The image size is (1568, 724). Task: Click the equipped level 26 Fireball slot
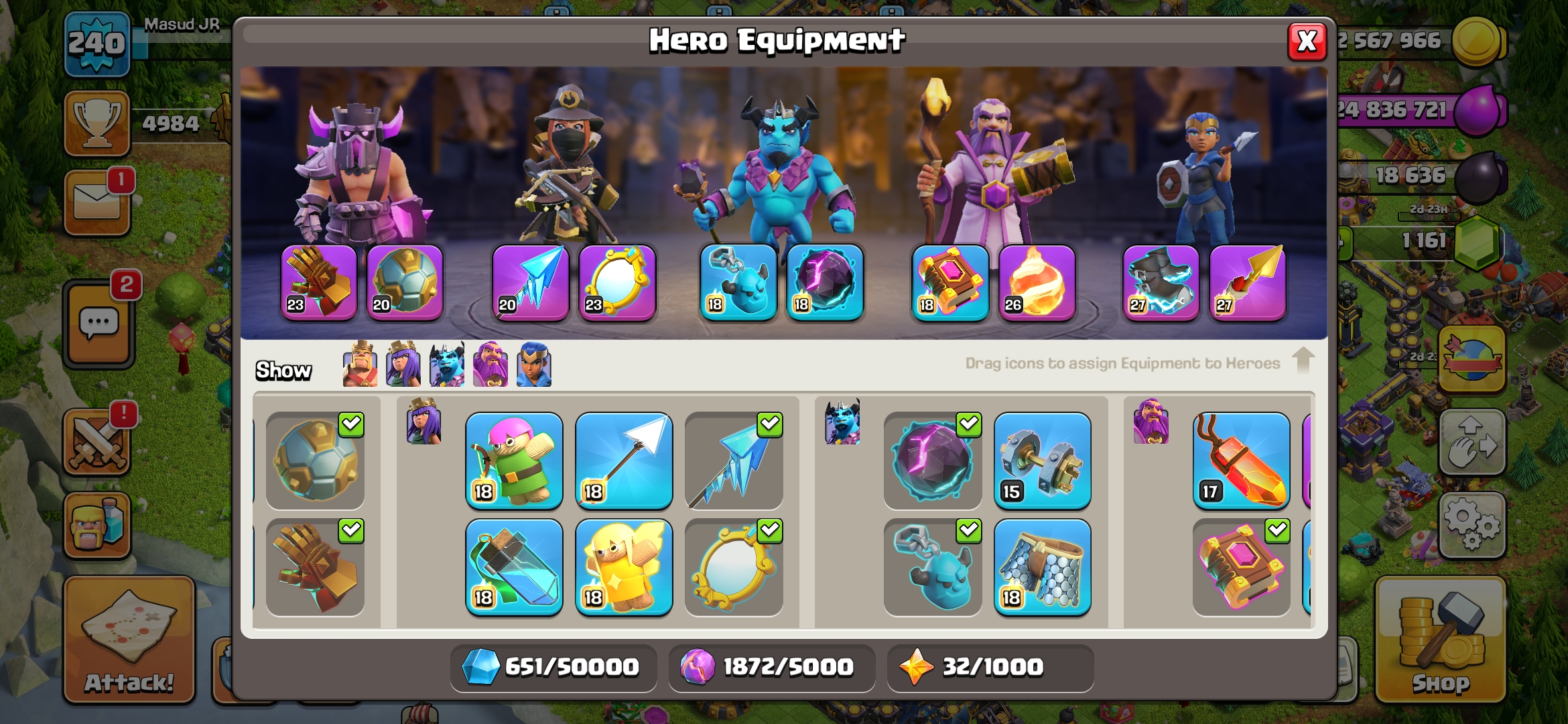pos(1037,282)
